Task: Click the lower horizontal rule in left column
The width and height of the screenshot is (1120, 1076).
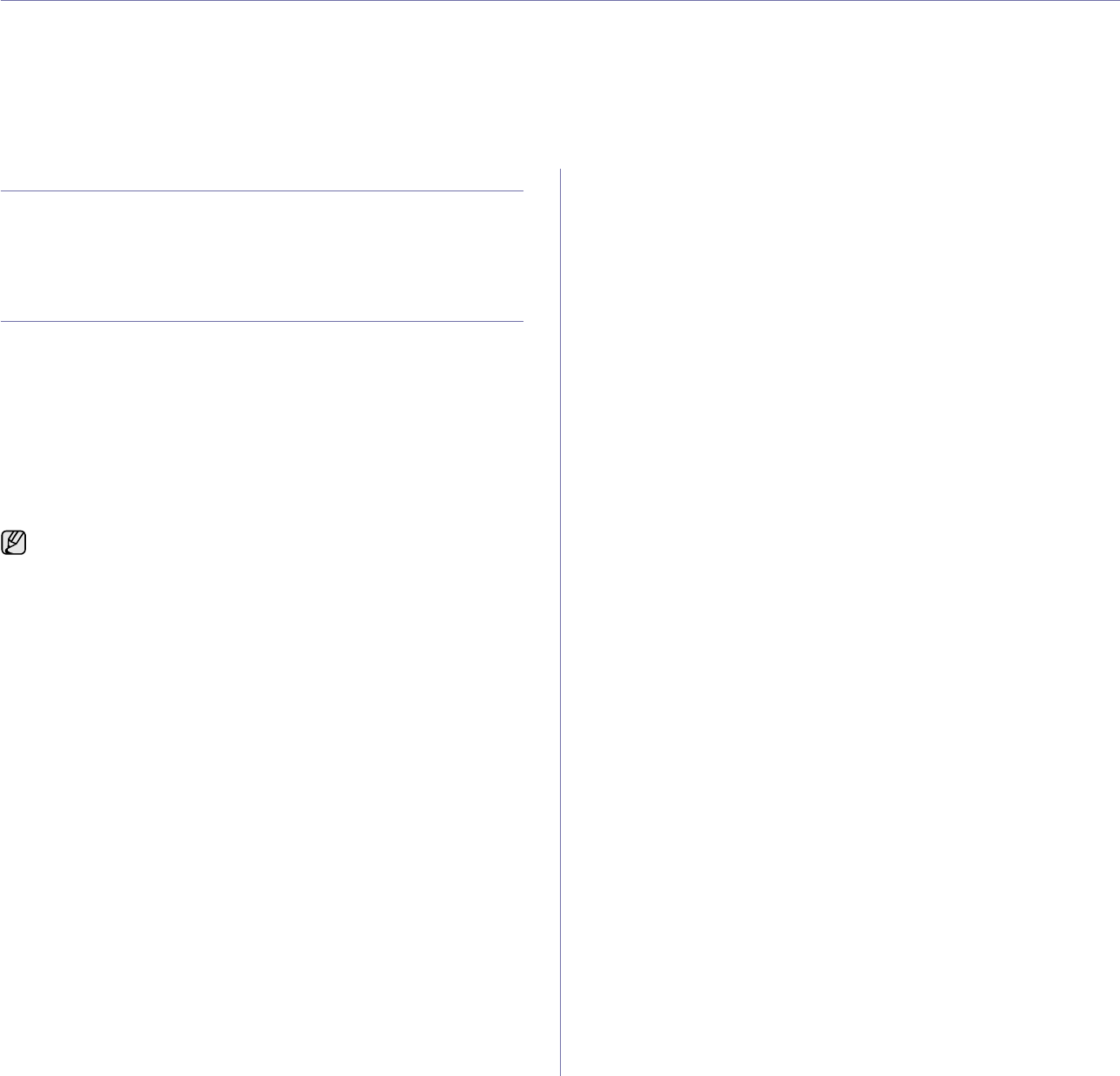Action: 261,322
